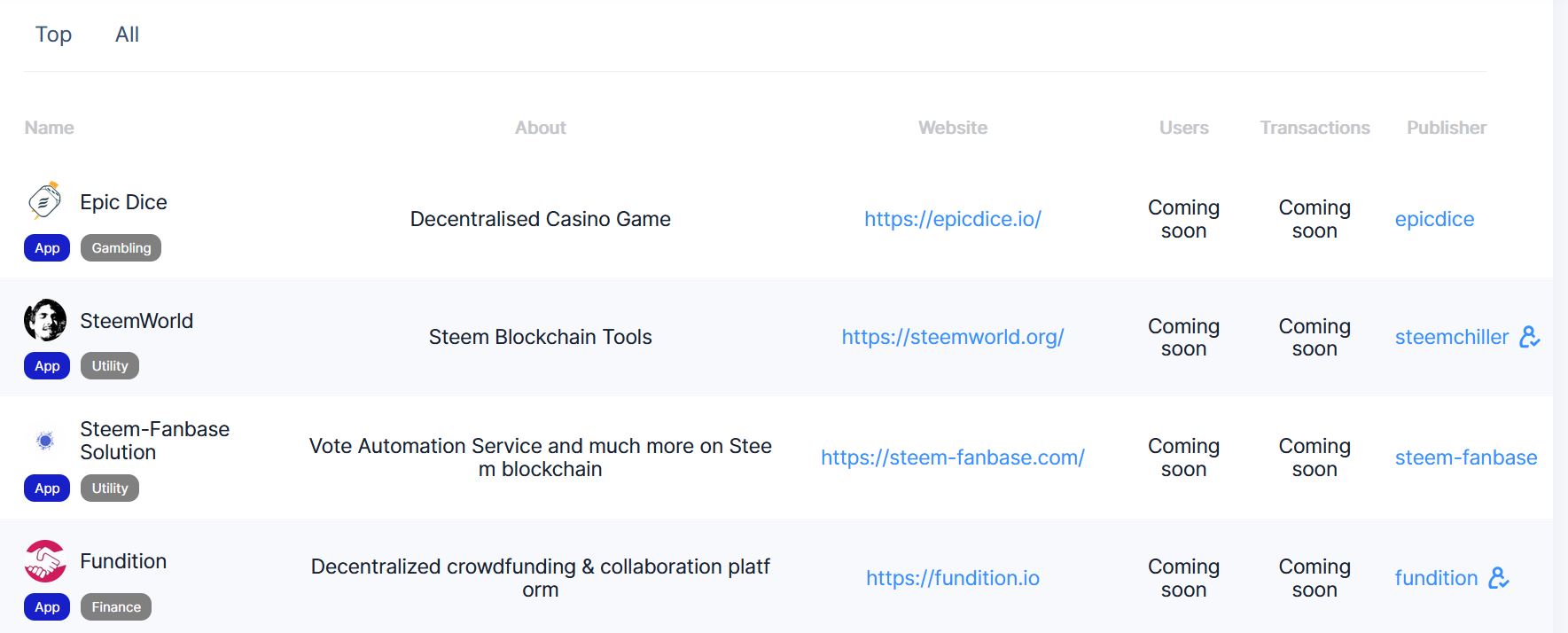Screen dimensions: 1568x633
Task: Click the Steem-Fanbase Solution logo icon
Action: pos(45,440)
